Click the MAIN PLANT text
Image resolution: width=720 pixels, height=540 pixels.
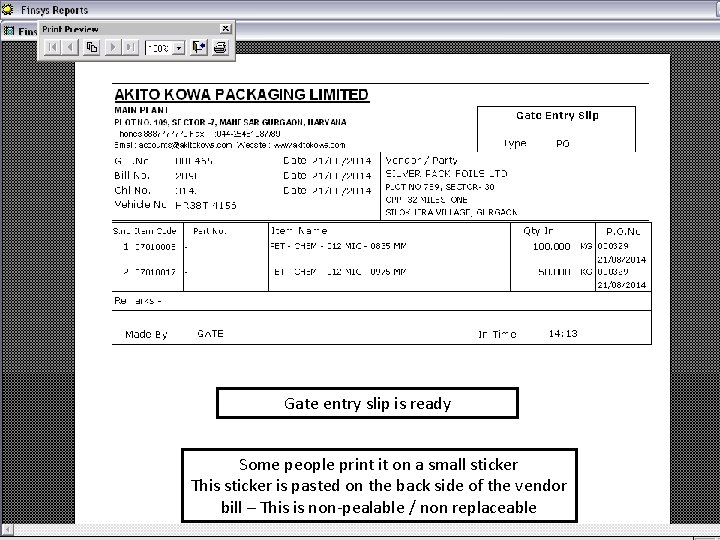tap(141, 110)
